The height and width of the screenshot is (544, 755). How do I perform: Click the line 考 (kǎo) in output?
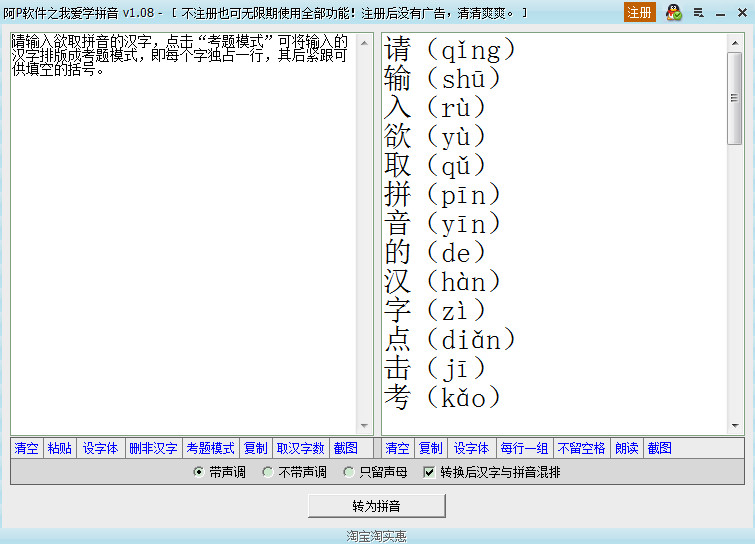[x=442, y=398]
